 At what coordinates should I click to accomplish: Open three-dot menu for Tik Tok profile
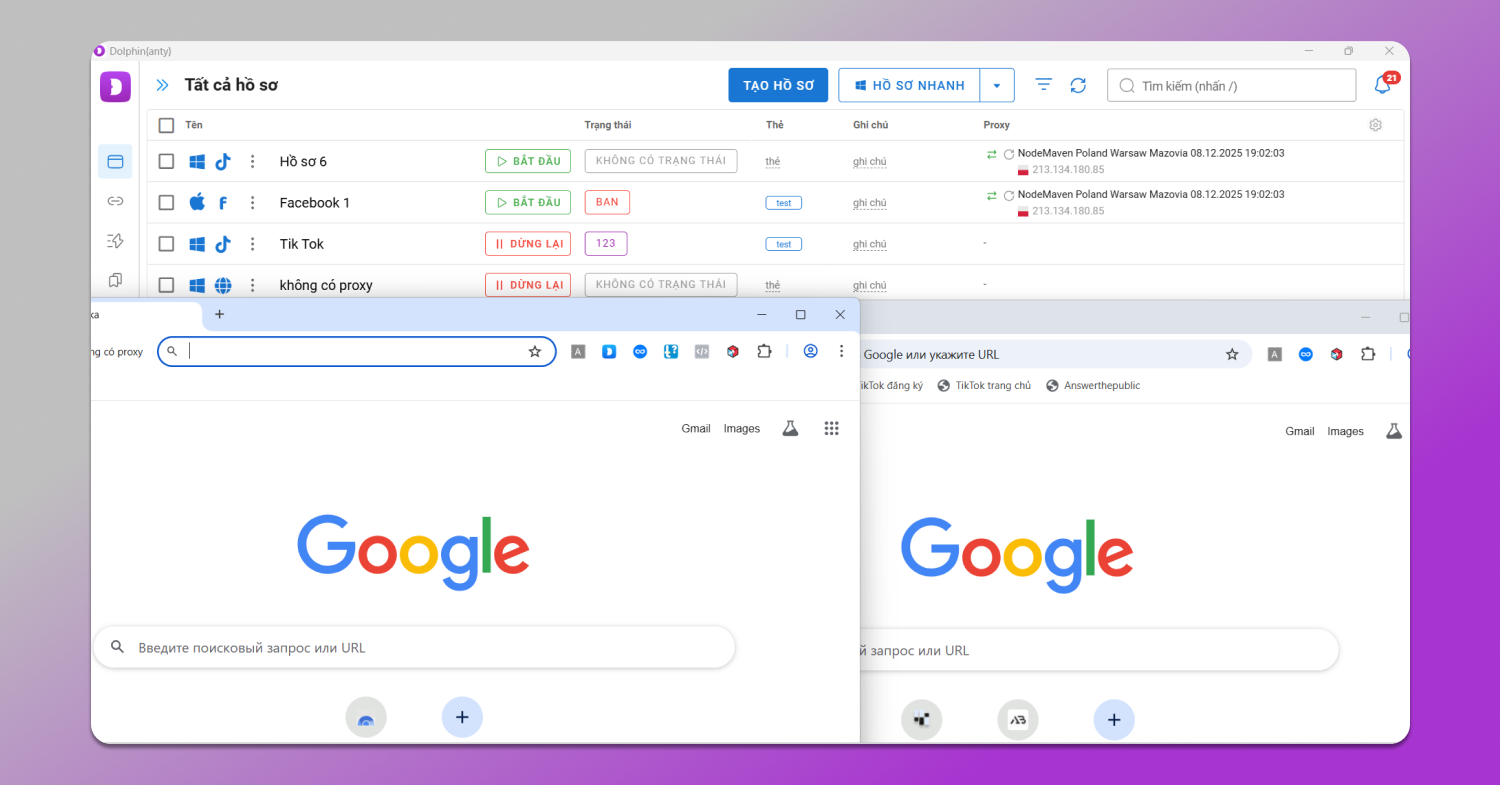click(x=253, y=244)
